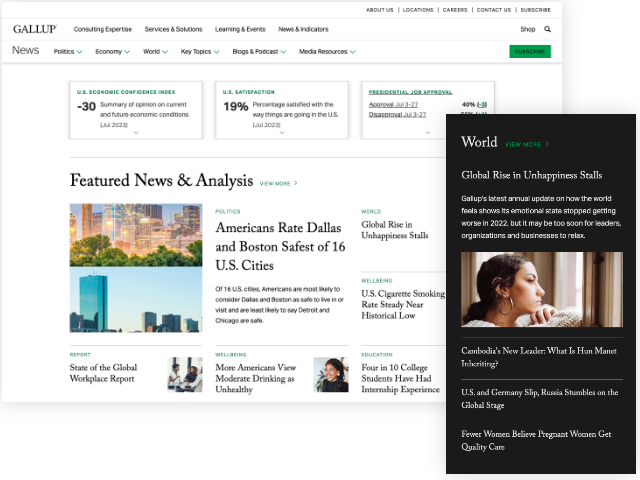Expand the Economic Confidence Index card chevron
640x480 pixels.
(x=136, y=133)
